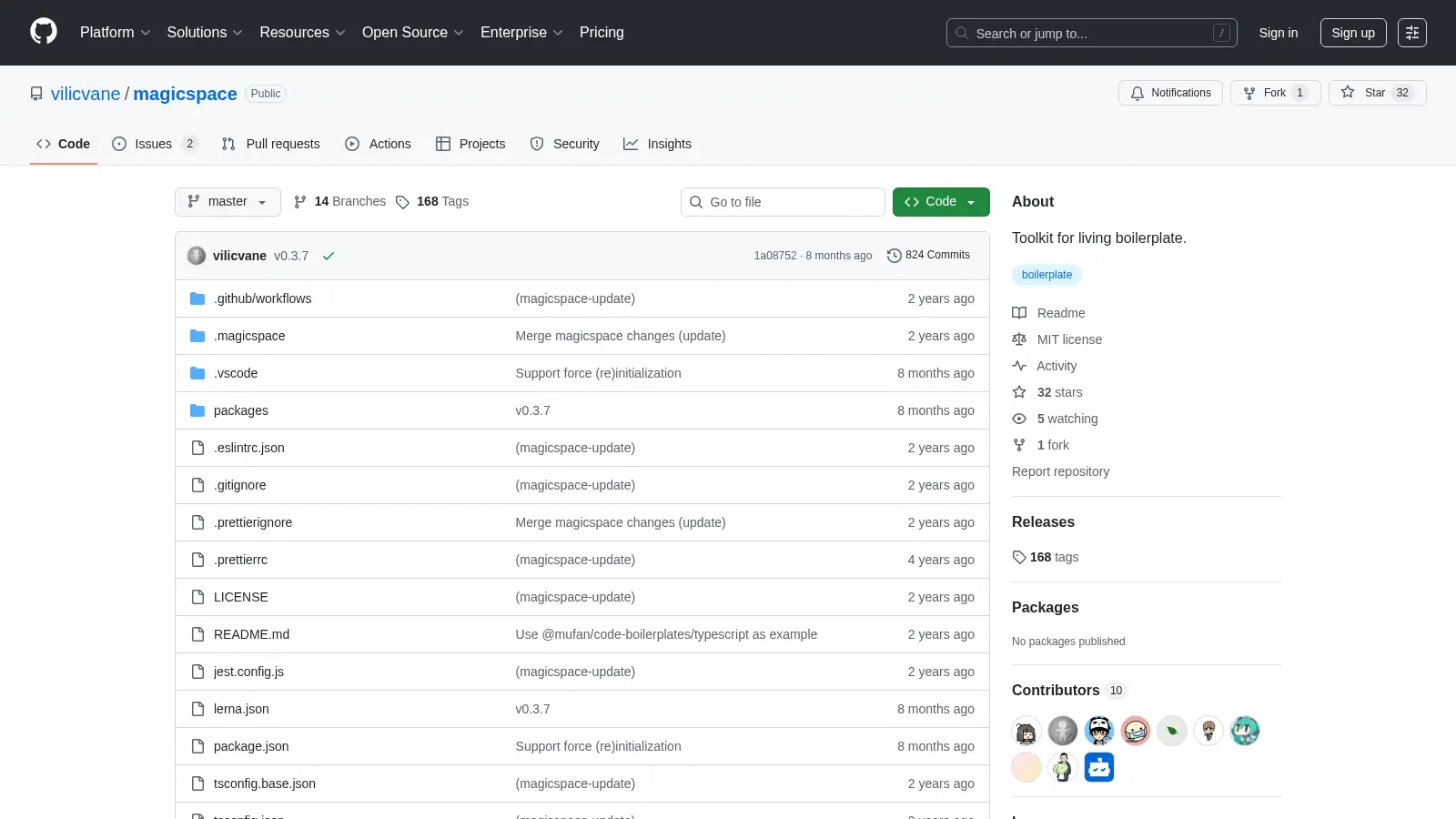The image size is (1456, 819).
Task: Click the Notifications bell button
Action: pos(1170,93)
